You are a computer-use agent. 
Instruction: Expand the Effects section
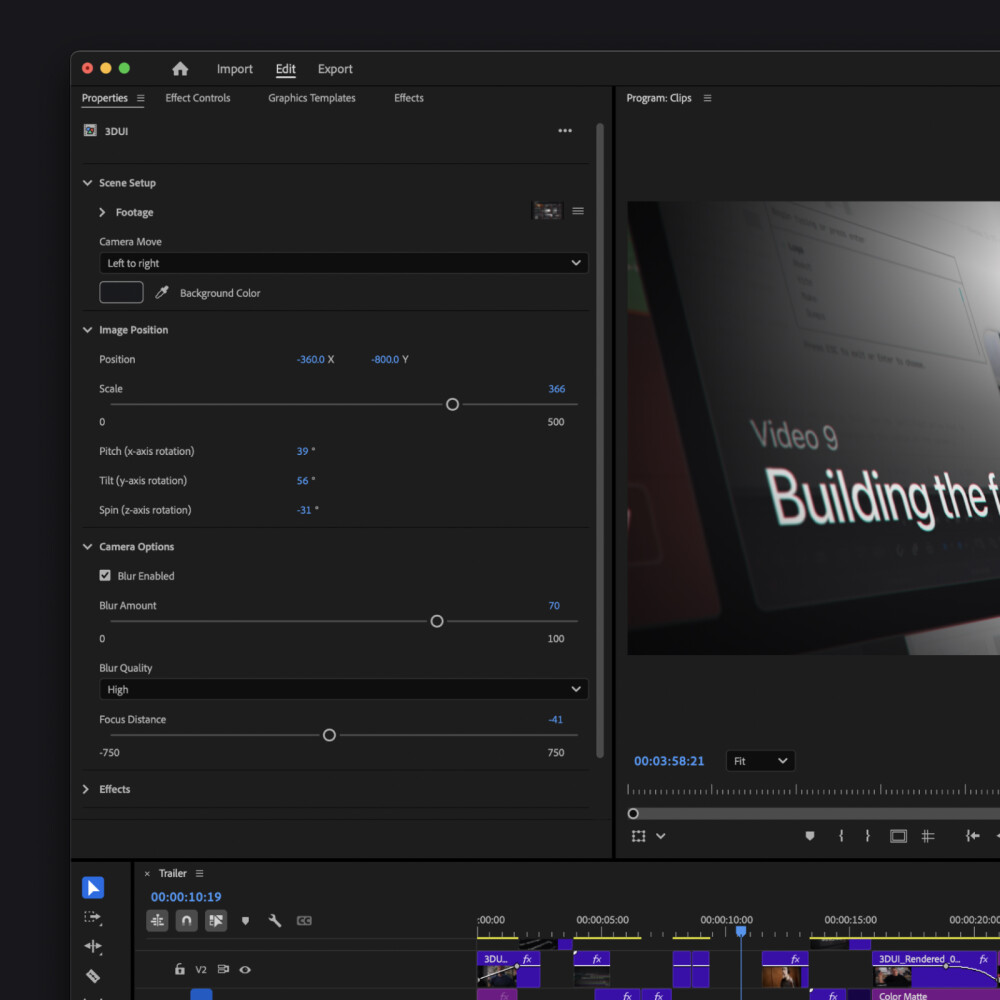[86, 790]
